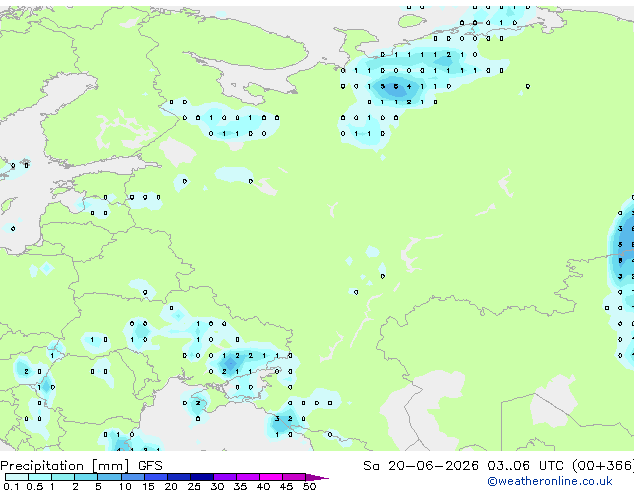Image resolution: width=634 pixels, height=490 pixels.
Task: Click the '03..06 UTC' time text
Action: pos(525,466)
